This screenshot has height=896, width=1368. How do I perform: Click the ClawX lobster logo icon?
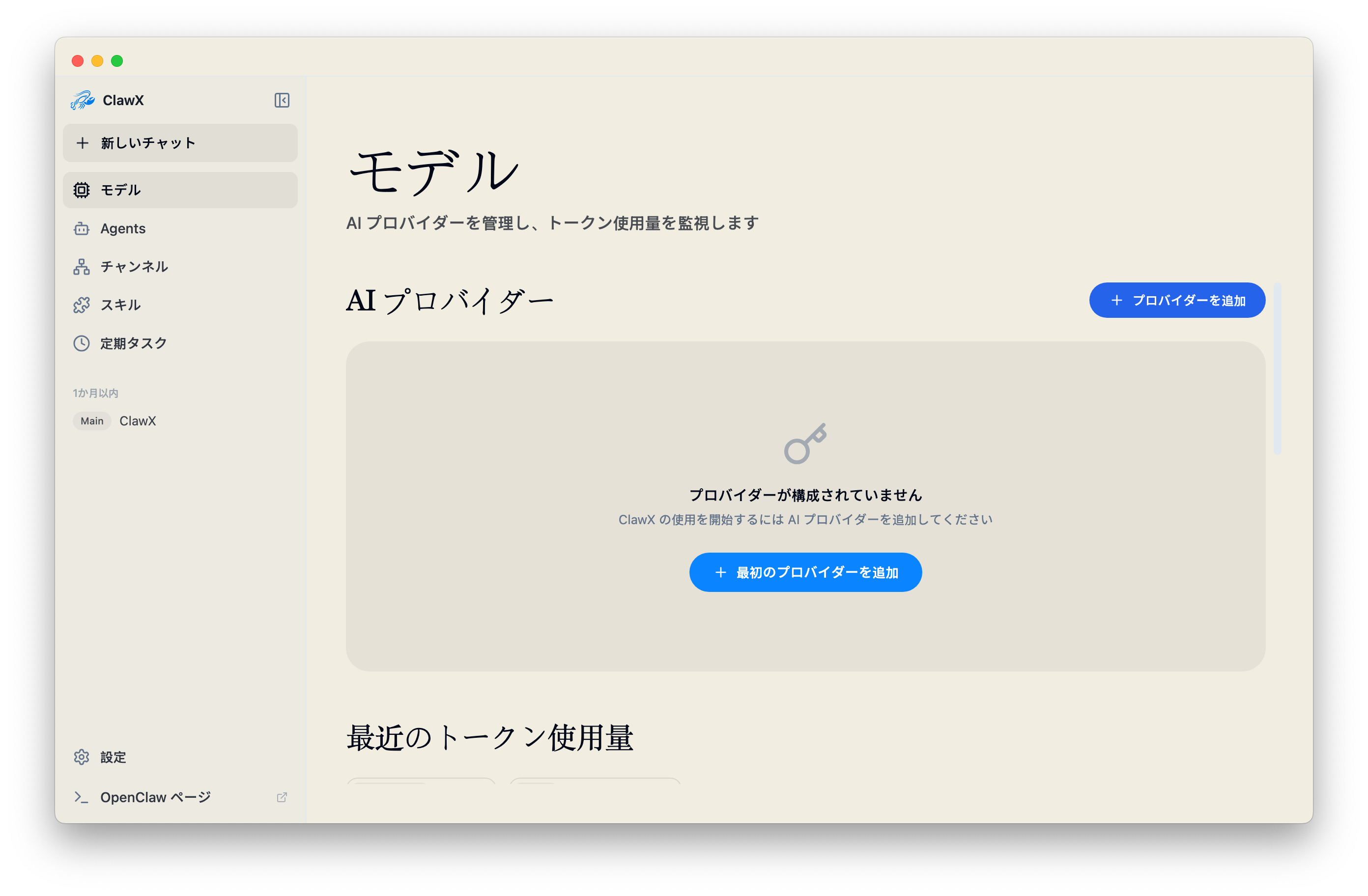click(x=83, y=100)
